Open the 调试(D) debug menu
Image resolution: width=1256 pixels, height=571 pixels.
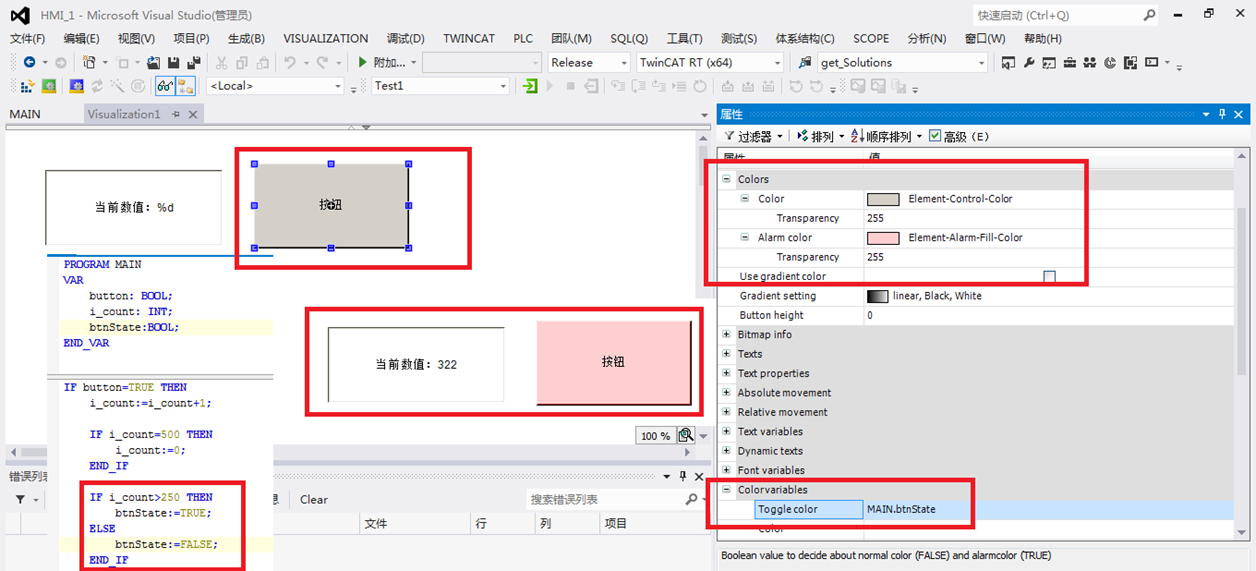[405, 38]
